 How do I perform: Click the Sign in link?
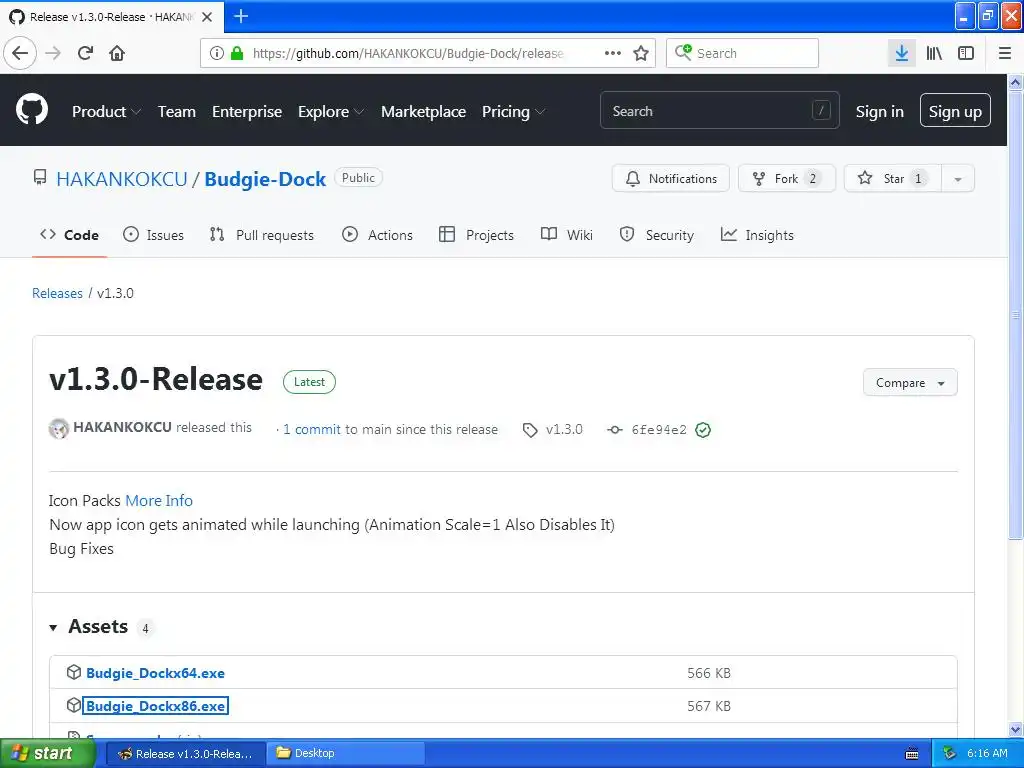(880, 112)
